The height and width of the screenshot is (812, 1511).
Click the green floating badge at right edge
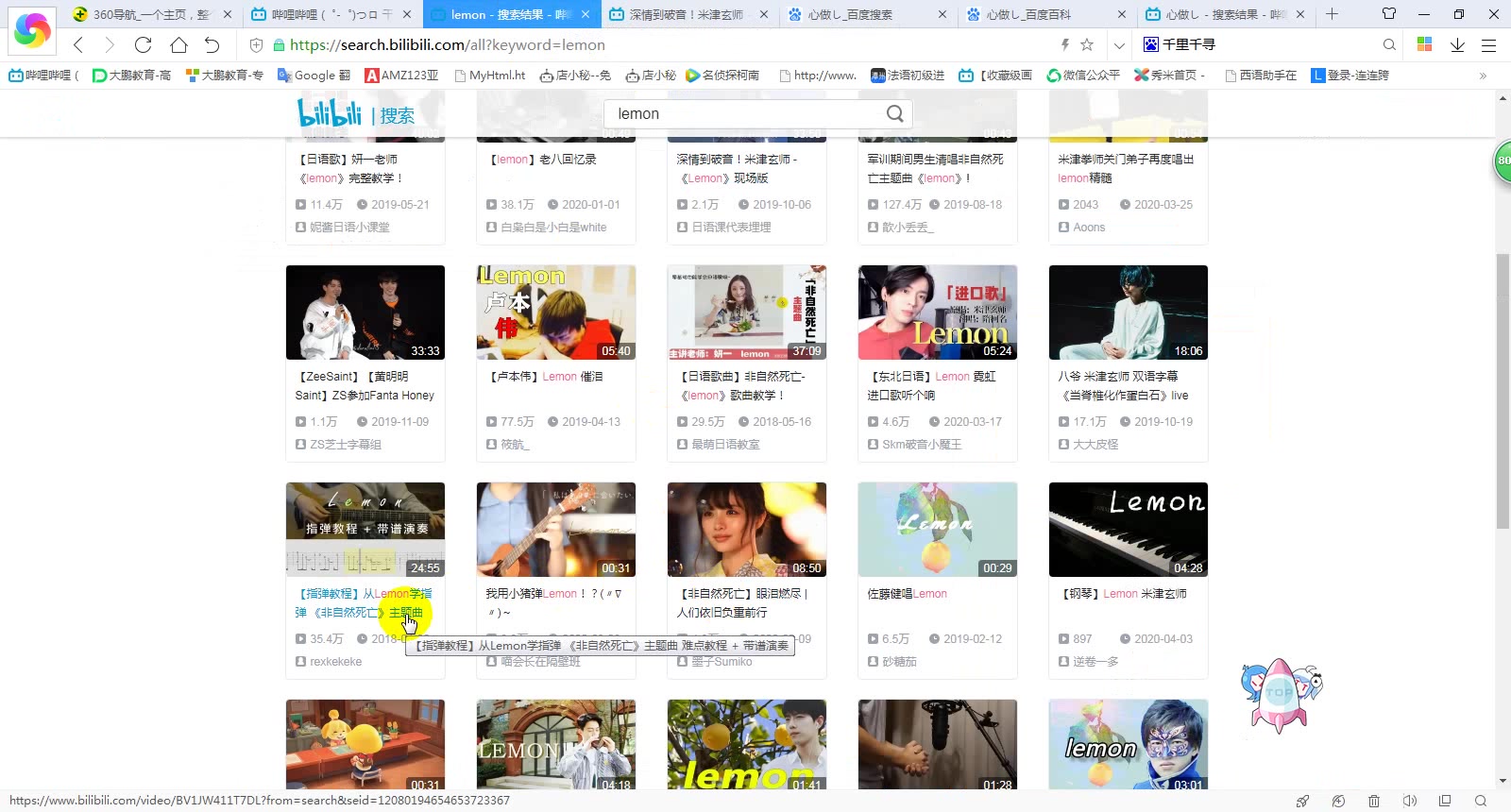[x=1502, y=161]
